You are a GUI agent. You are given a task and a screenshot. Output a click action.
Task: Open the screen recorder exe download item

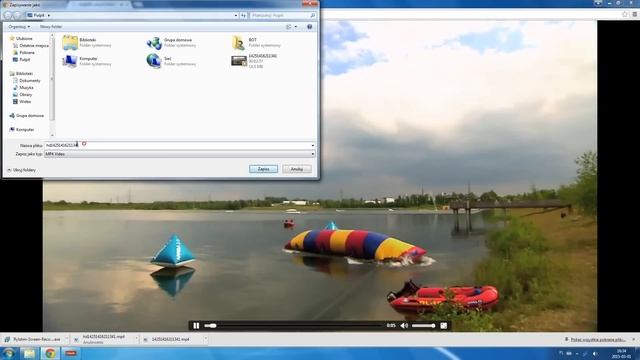(x=33, y=339)
